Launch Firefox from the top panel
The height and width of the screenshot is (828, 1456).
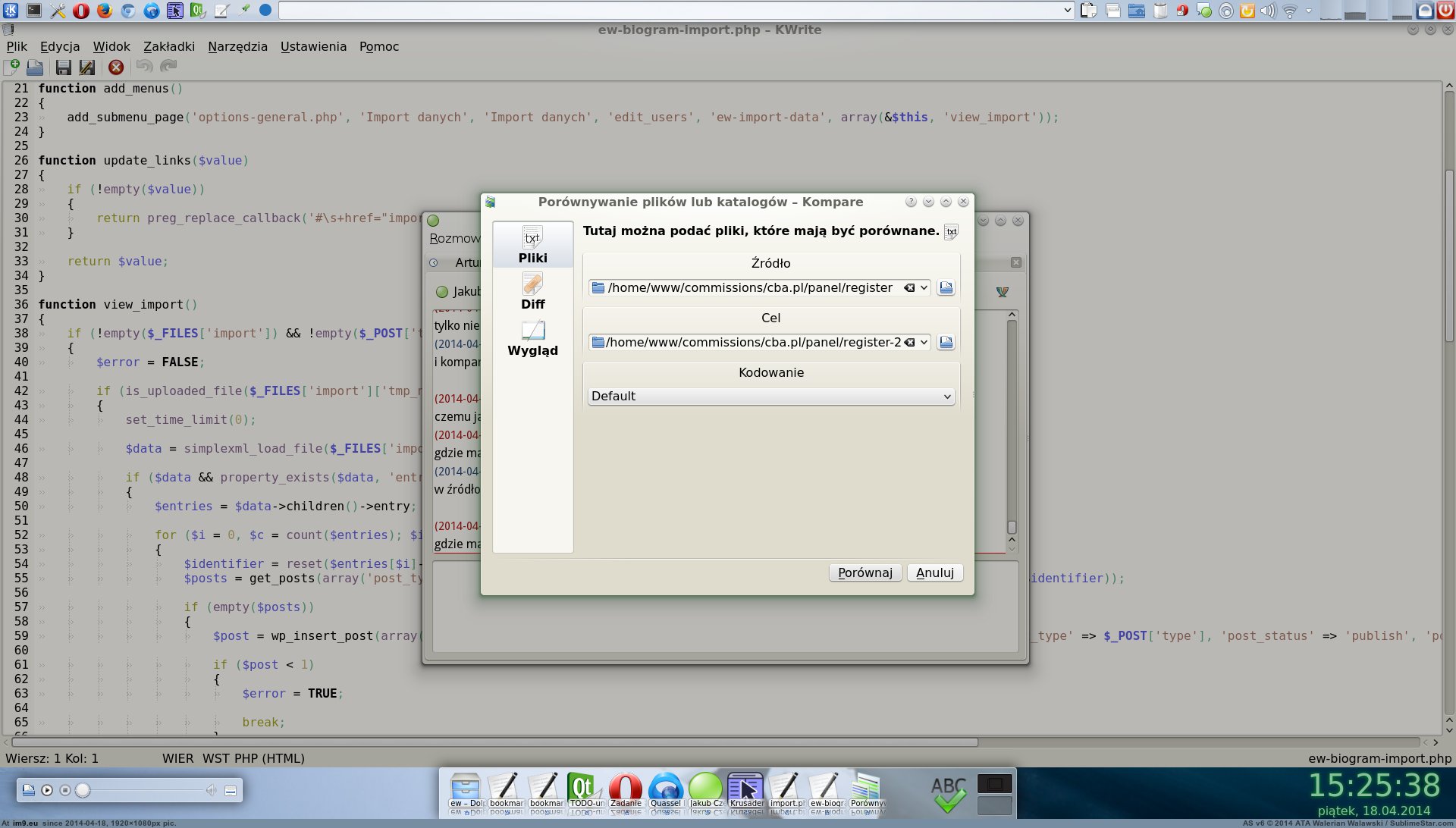(x=105, y=11)
